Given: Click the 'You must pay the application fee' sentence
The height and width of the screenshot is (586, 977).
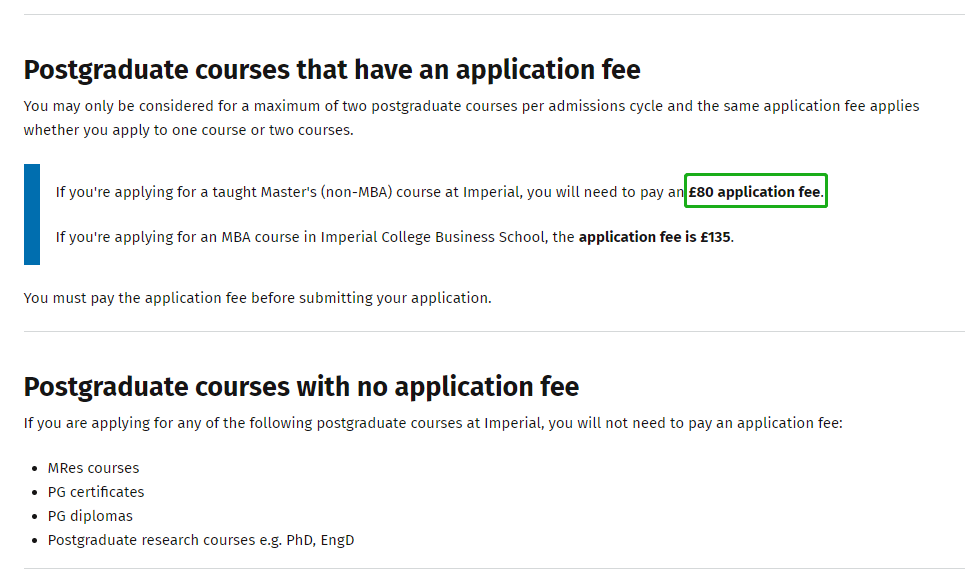Looking at the screenshot, I should click(257, 298).
